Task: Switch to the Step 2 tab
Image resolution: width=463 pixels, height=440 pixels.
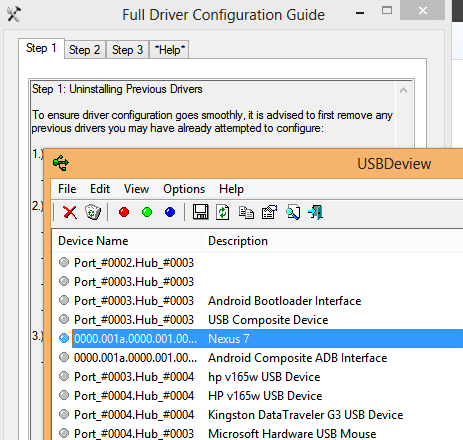Action: 85,50
